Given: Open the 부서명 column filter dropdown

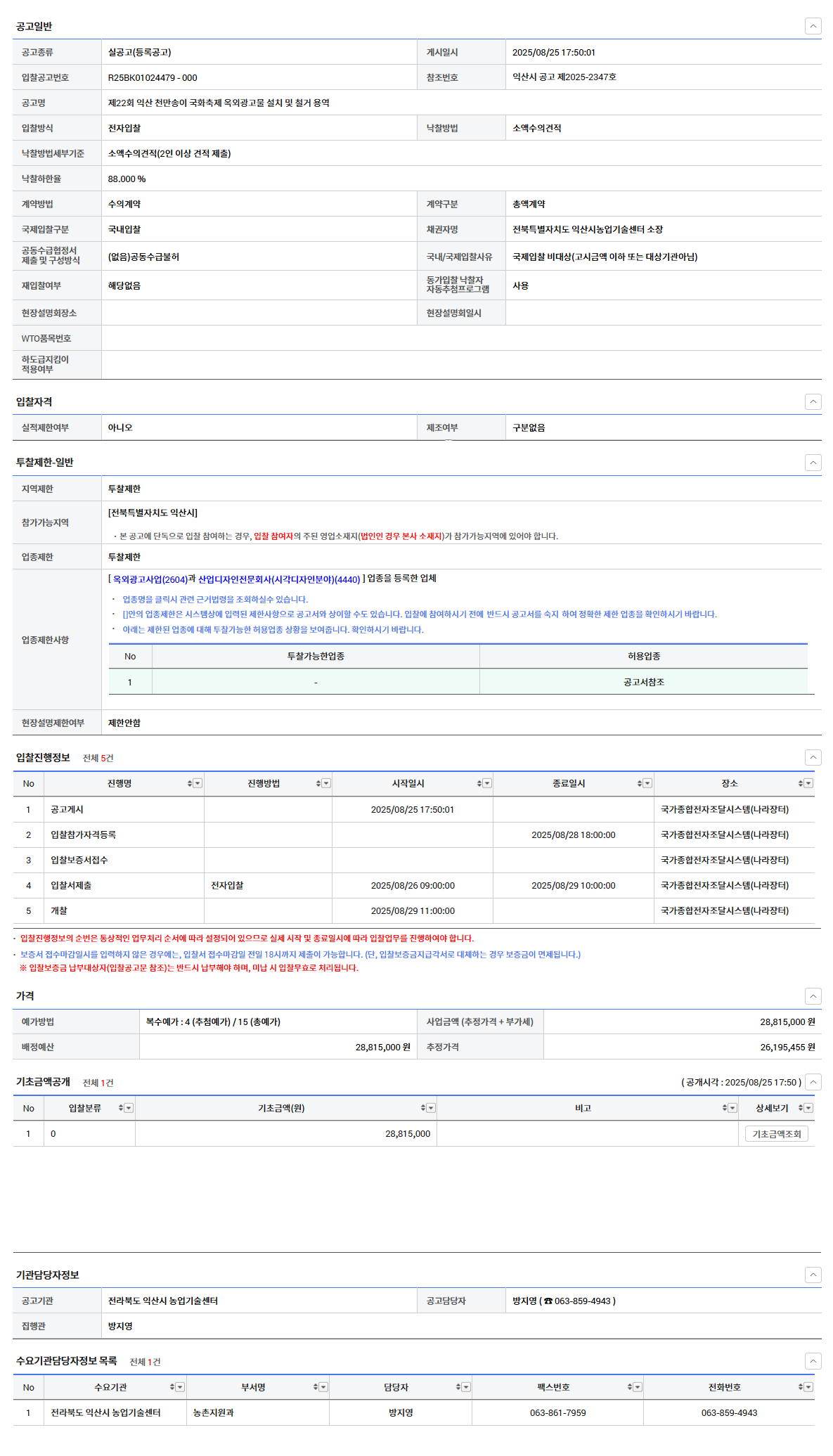Looking at the screenshot, I should 323,1387.
